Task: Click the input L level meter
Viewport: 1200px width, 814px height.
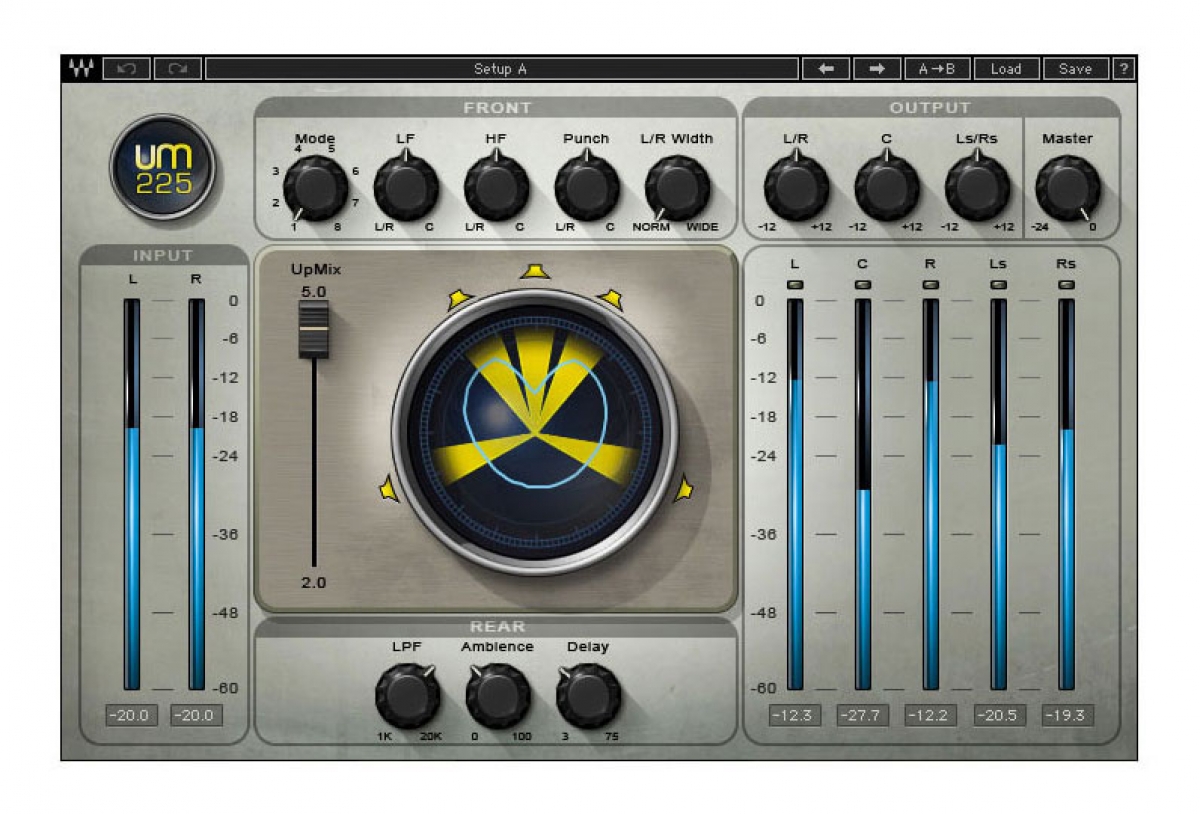Action: click(x=132, y=494)
